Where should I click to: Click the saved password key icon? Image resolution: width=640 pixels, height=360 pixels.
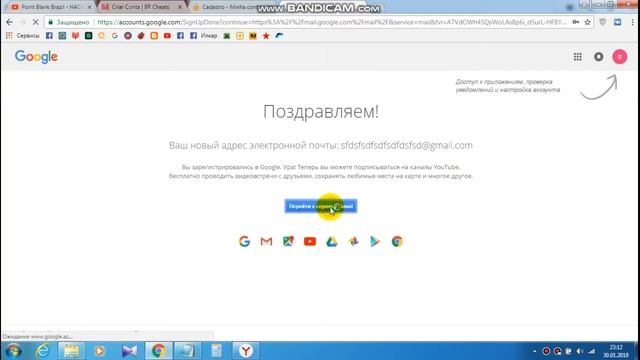tap(576, 22)
